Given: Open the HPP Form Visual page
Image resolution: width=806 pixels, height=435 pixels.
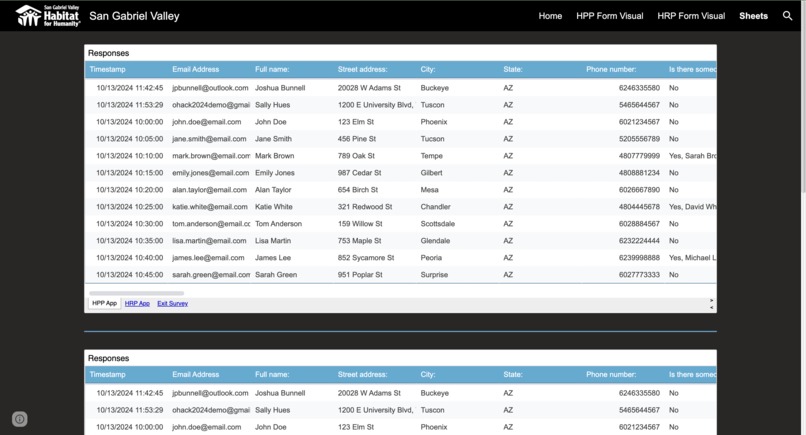Looking at the screenshot, I should click(610, 16).
